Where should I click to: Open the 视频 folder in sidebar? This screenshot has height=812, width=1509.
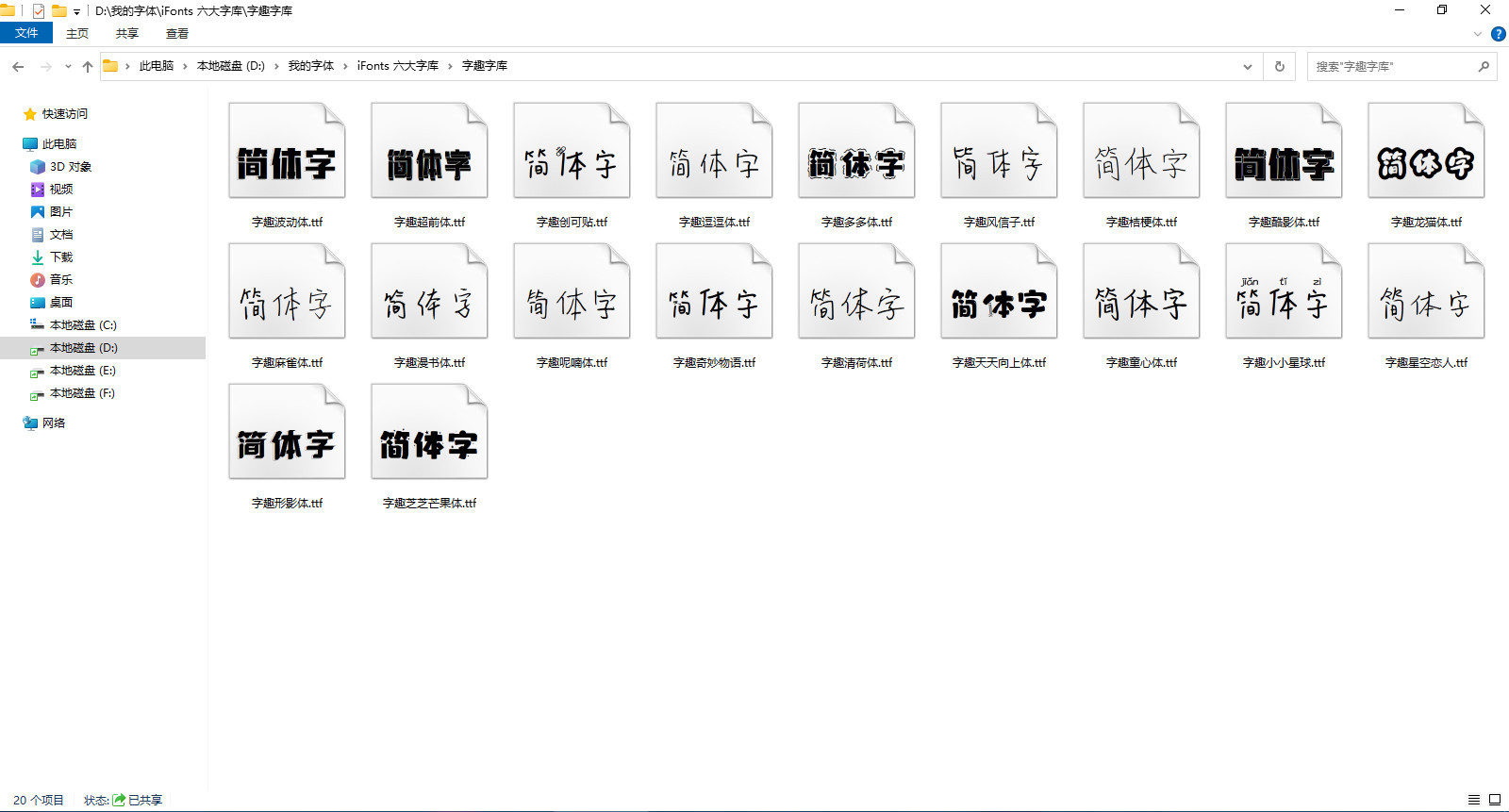(61, 190)
